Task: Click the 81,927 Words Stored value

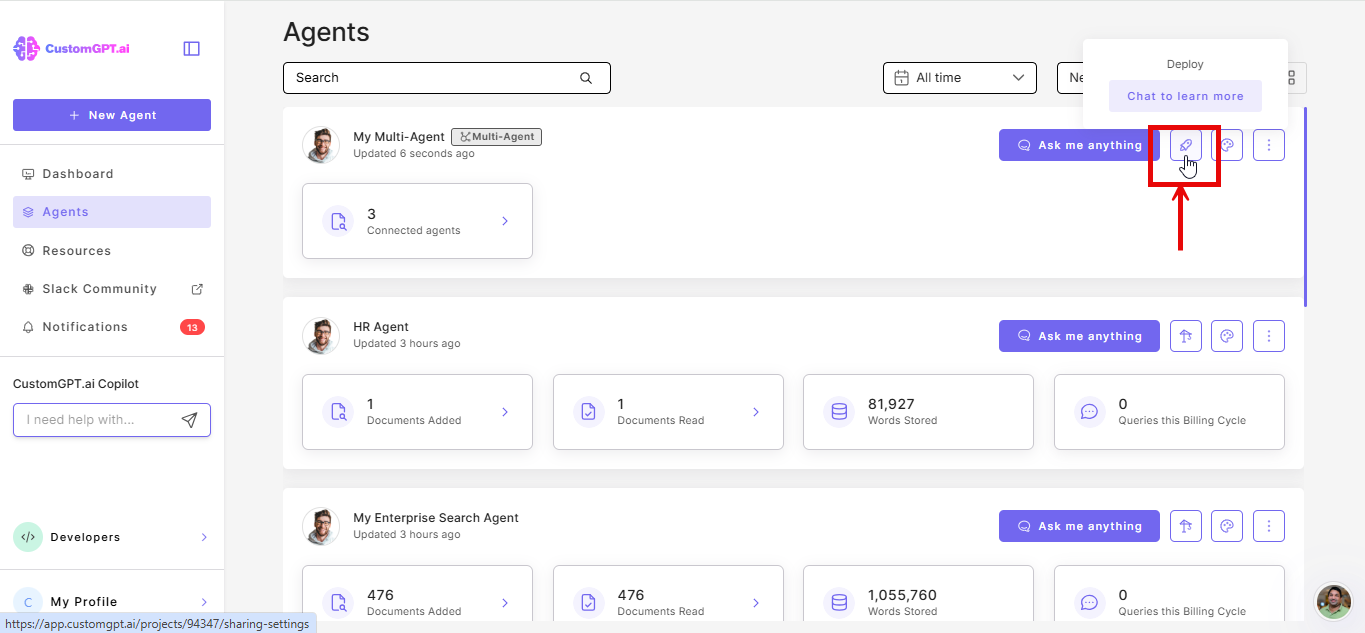Action: click(891, 404)
